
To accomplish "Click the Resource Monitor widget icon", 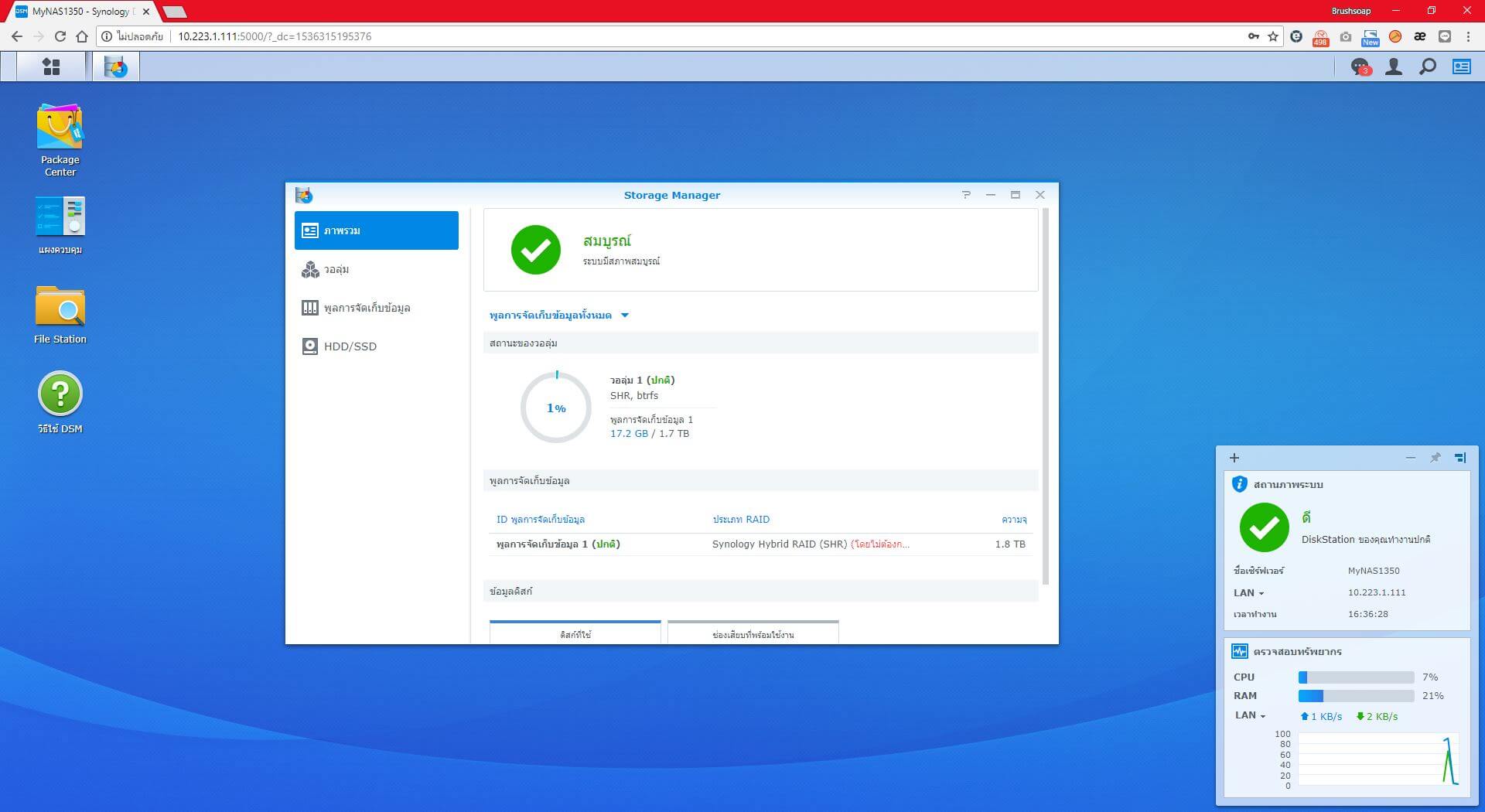I will coord(1239,651).
